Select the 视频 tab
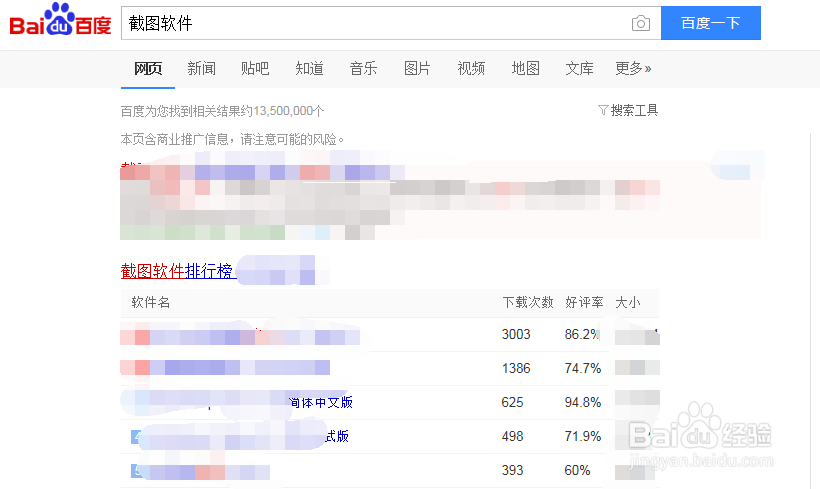This screenshot has height=489, width=820. tap(471, 69)
